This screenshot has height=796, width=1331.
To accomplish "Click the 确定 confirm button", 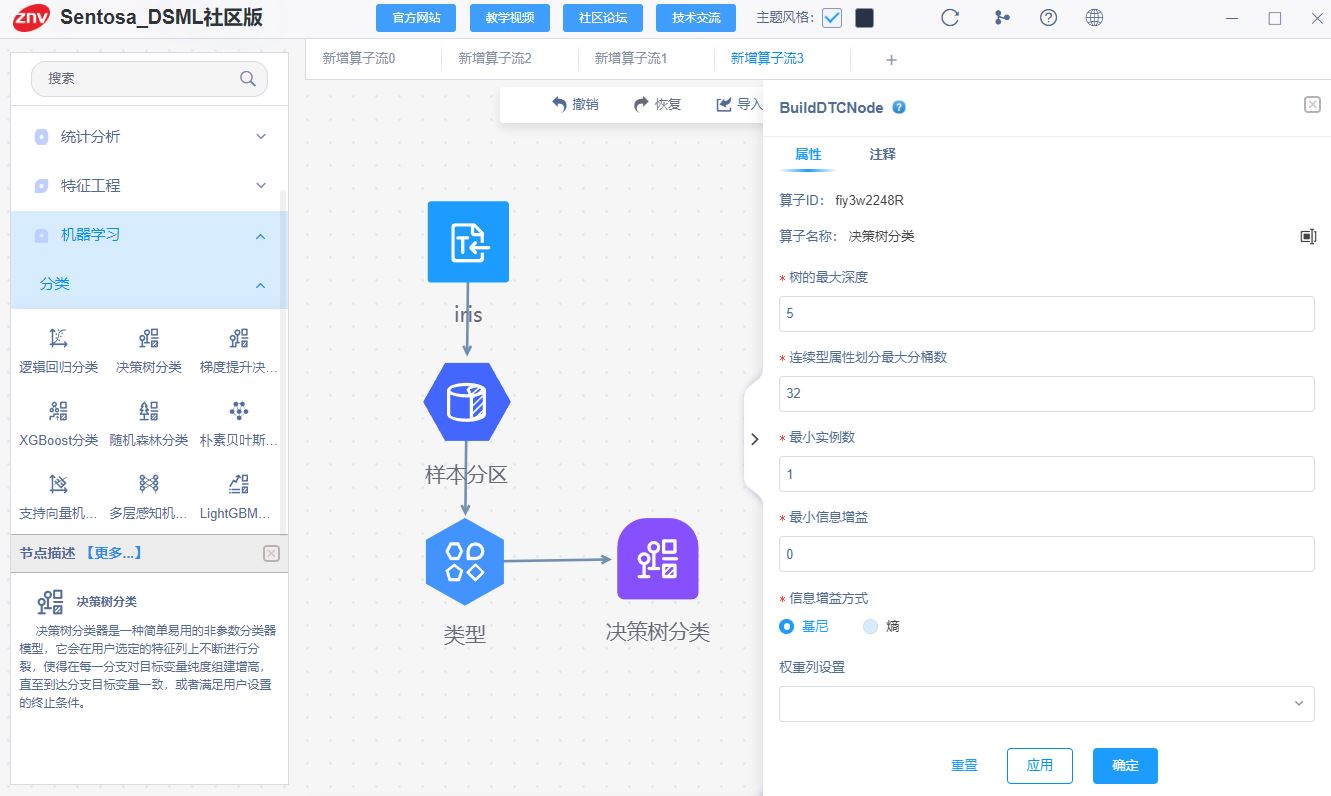I will point(1125,765).
